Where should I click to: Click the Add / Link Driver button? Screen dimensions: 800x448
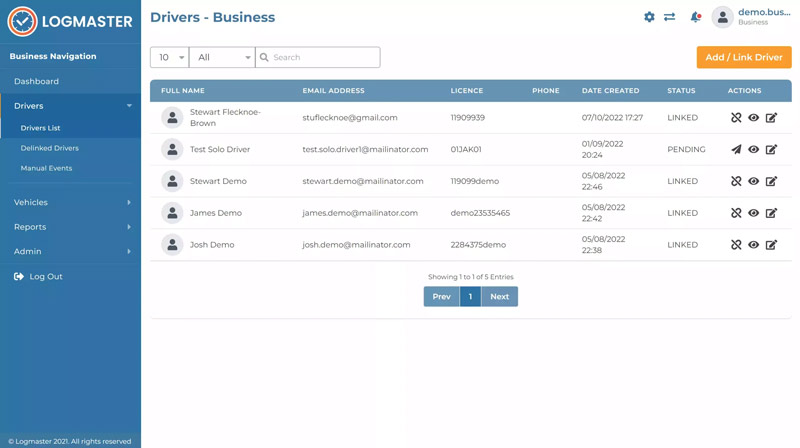(743, 58)
